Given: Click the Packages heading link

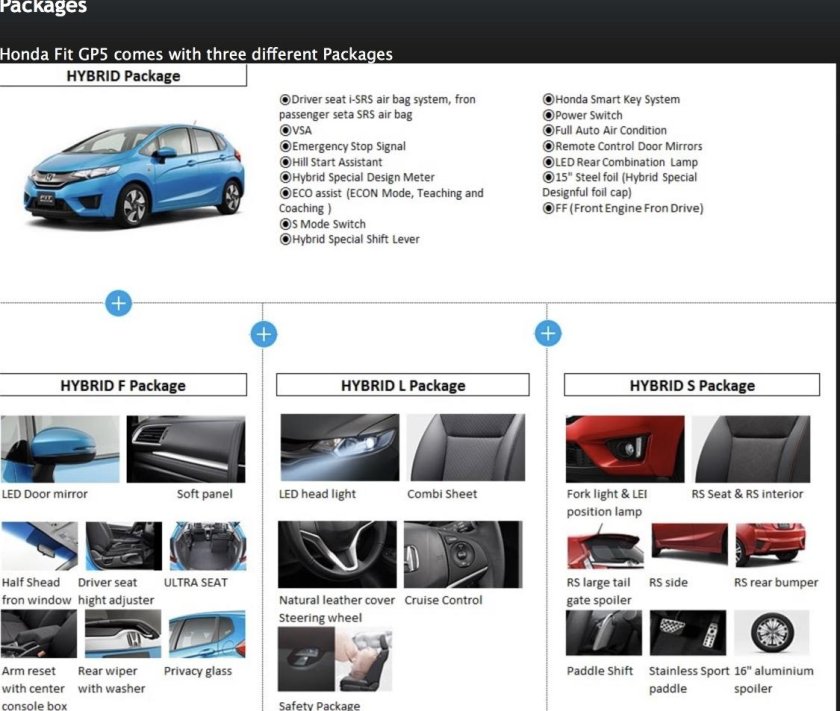Looking at the screenshot, I should (x=44, y=8).
